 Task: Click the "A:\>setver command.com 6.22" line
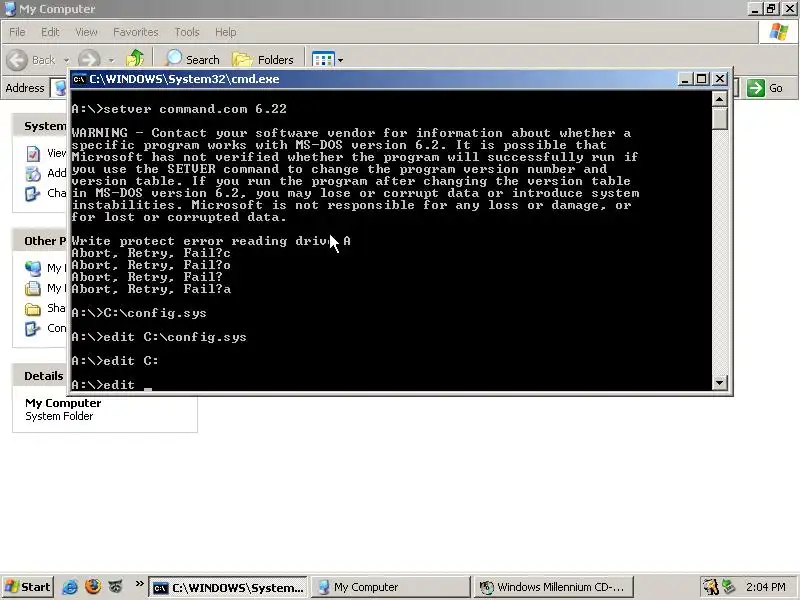(x=179, y=109)
